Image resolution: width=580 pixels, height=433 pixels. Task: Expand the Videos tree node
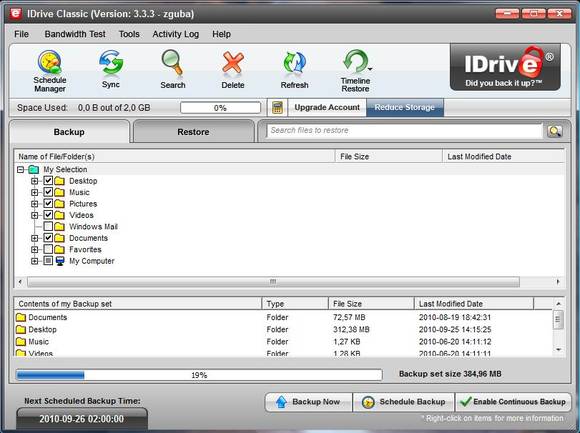pyautogui.click(x=34, y=215)
